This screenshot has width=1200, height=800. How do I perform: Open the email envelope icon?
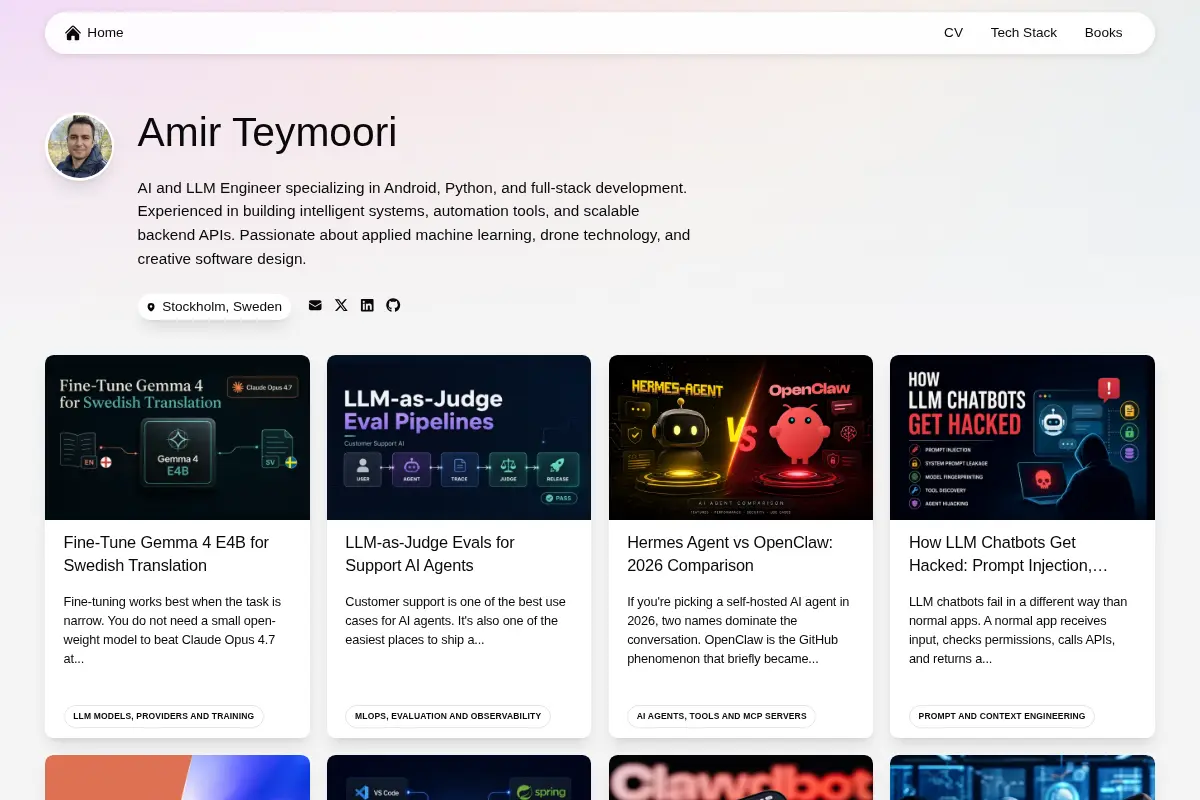click(x=315, y=305)
